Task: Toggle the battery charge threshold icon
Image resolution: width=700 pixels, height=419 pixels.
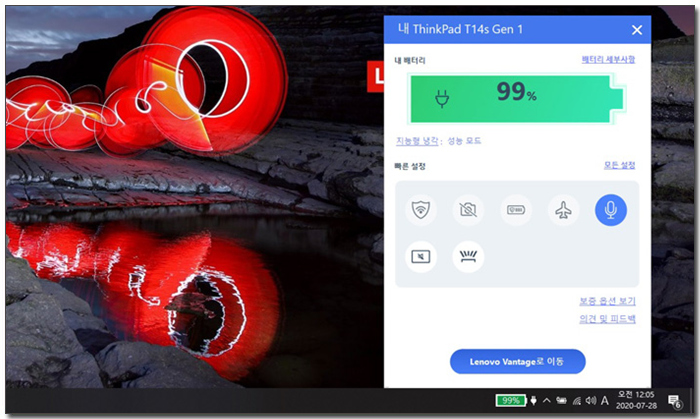Action: point(516,210)
